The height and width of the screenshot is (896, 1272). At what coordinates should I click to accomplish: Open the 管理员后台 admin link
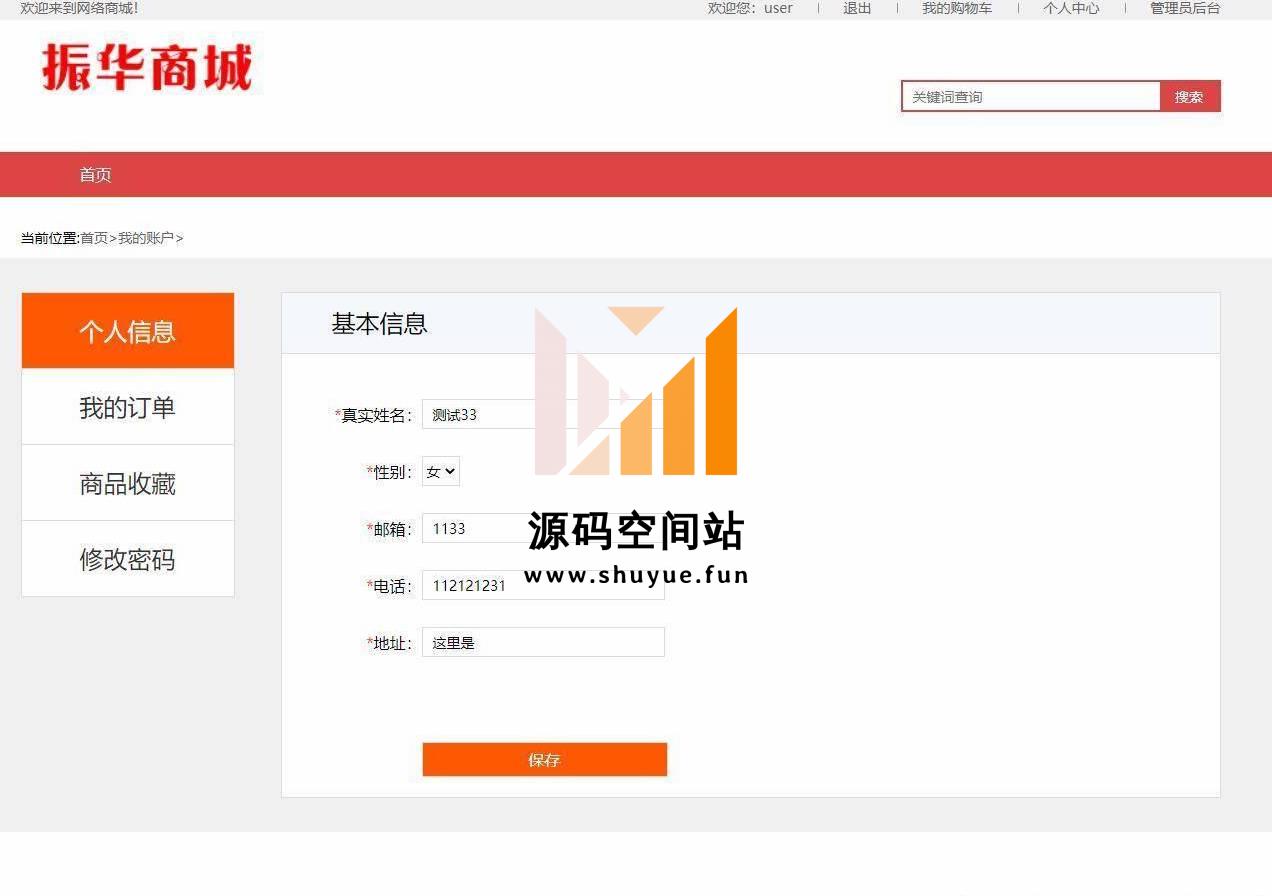coord(1184,8)
